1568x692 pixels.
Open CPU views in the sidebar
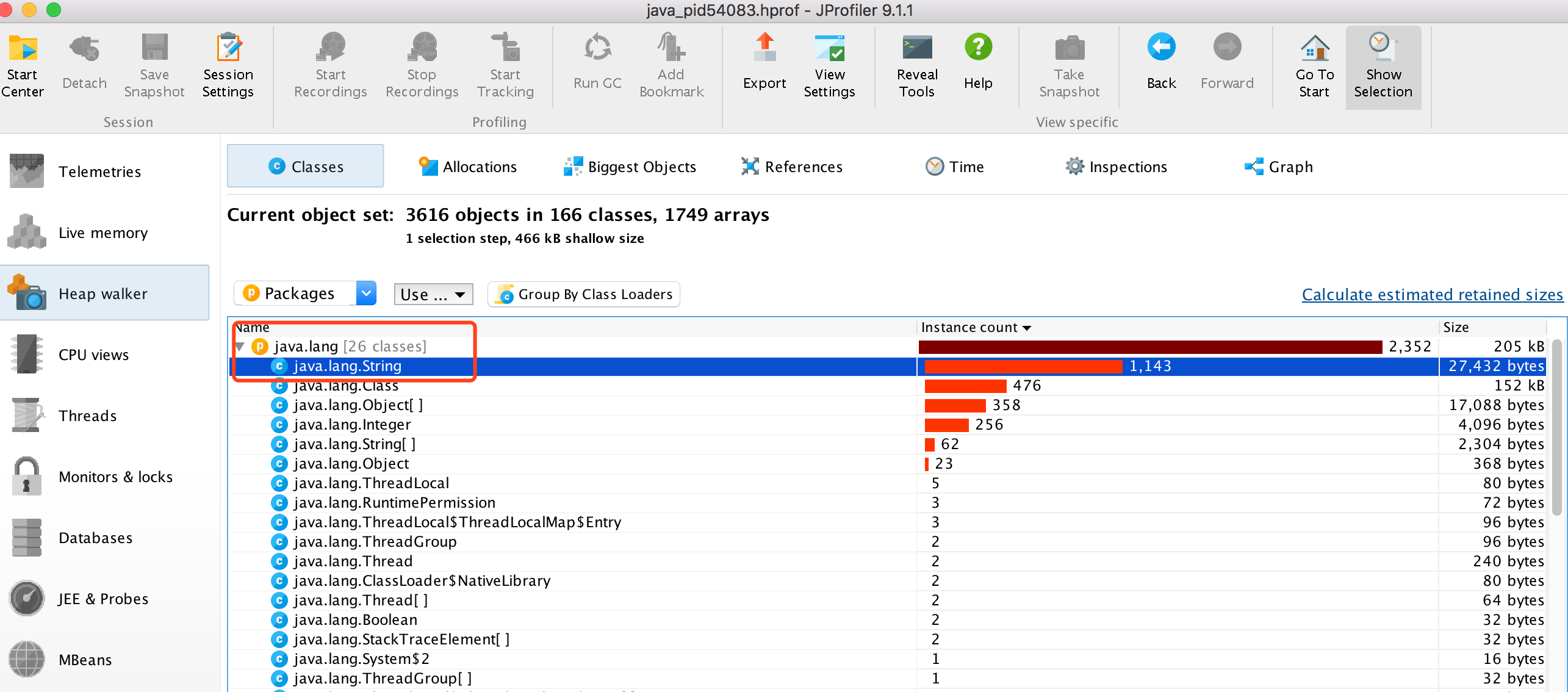(x=93, y=355)
